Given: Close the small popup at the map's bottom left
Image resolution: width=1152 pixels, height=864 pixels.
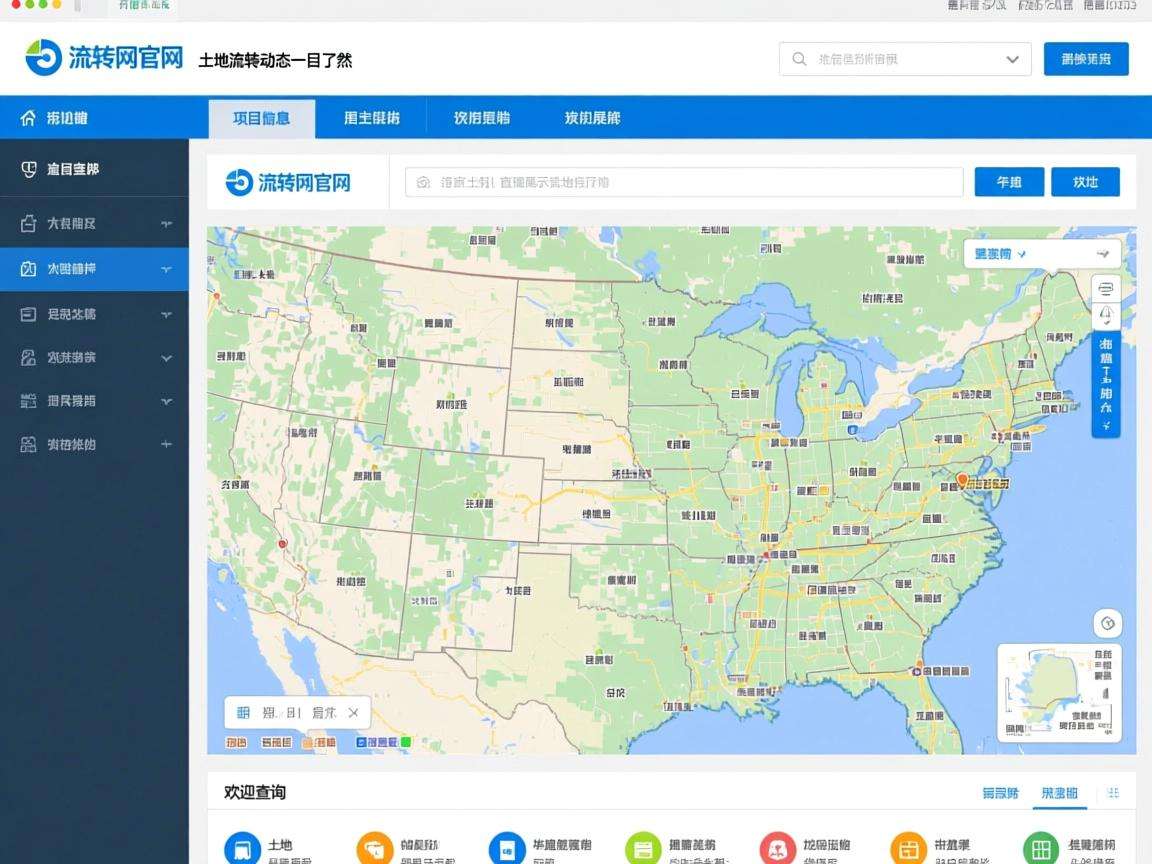Looking at the screenshot, I should pyautogui.click(x=353, y=713).
